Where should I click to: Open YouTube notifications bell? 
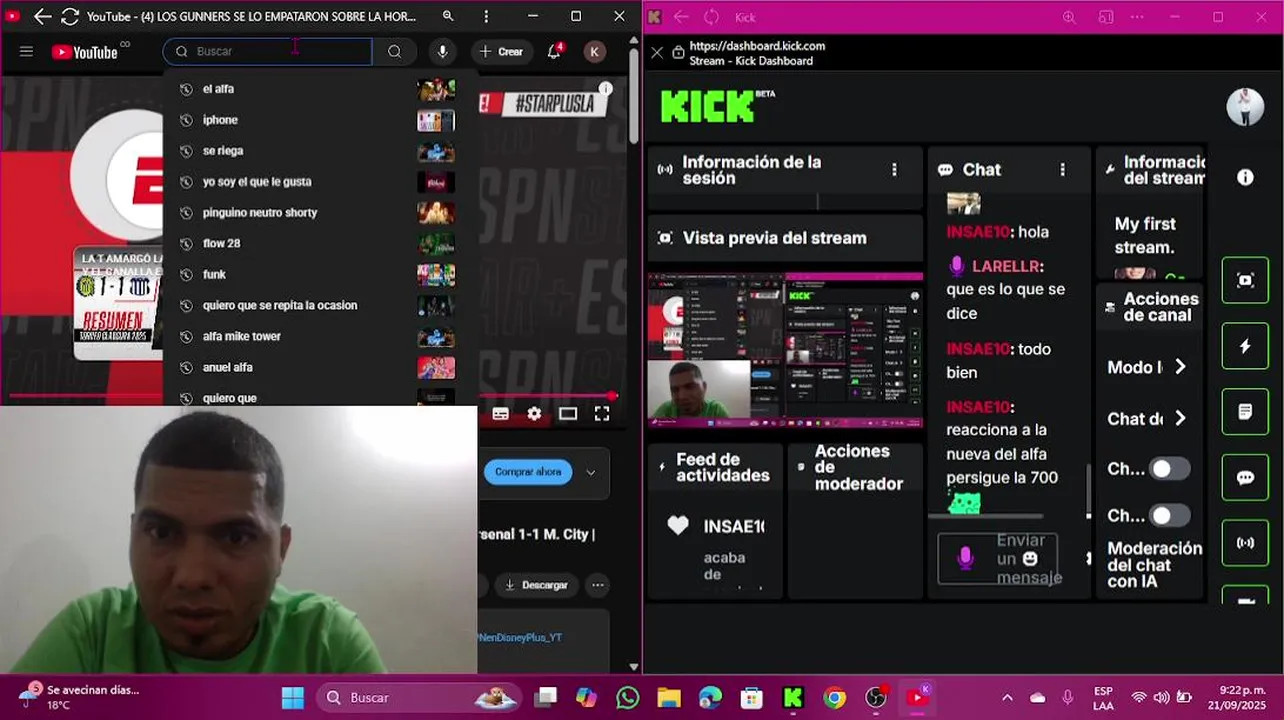[x=554, y=52]
